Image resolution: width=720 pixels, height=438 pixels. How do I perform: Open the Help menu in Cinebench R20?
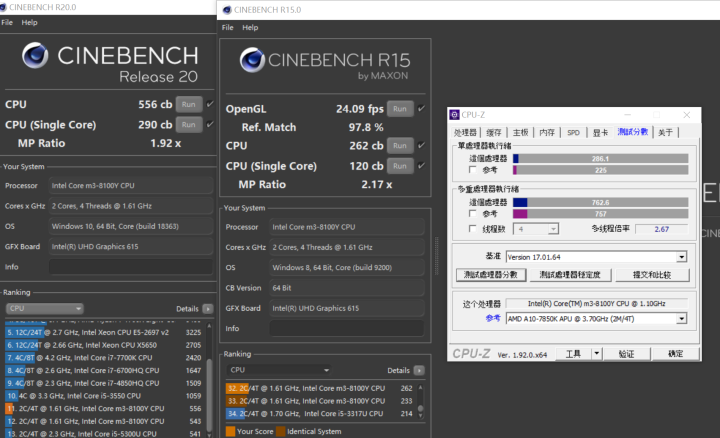(x=29, y=22)
